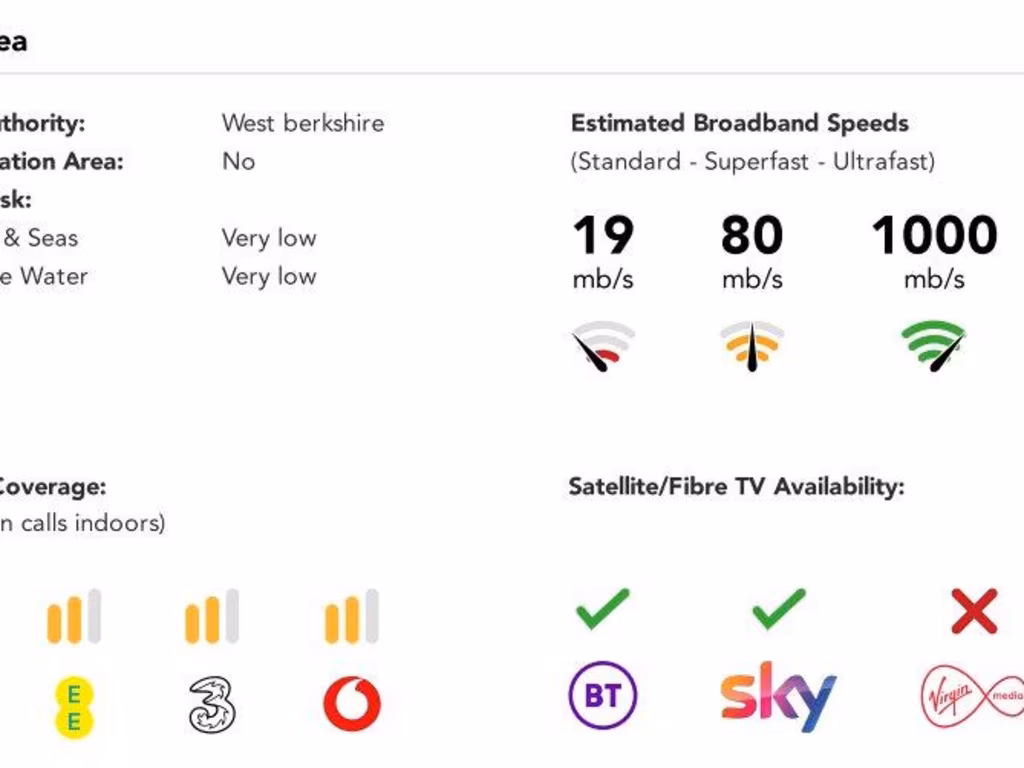Click the Vodafone logo icon

pos(352,704)
